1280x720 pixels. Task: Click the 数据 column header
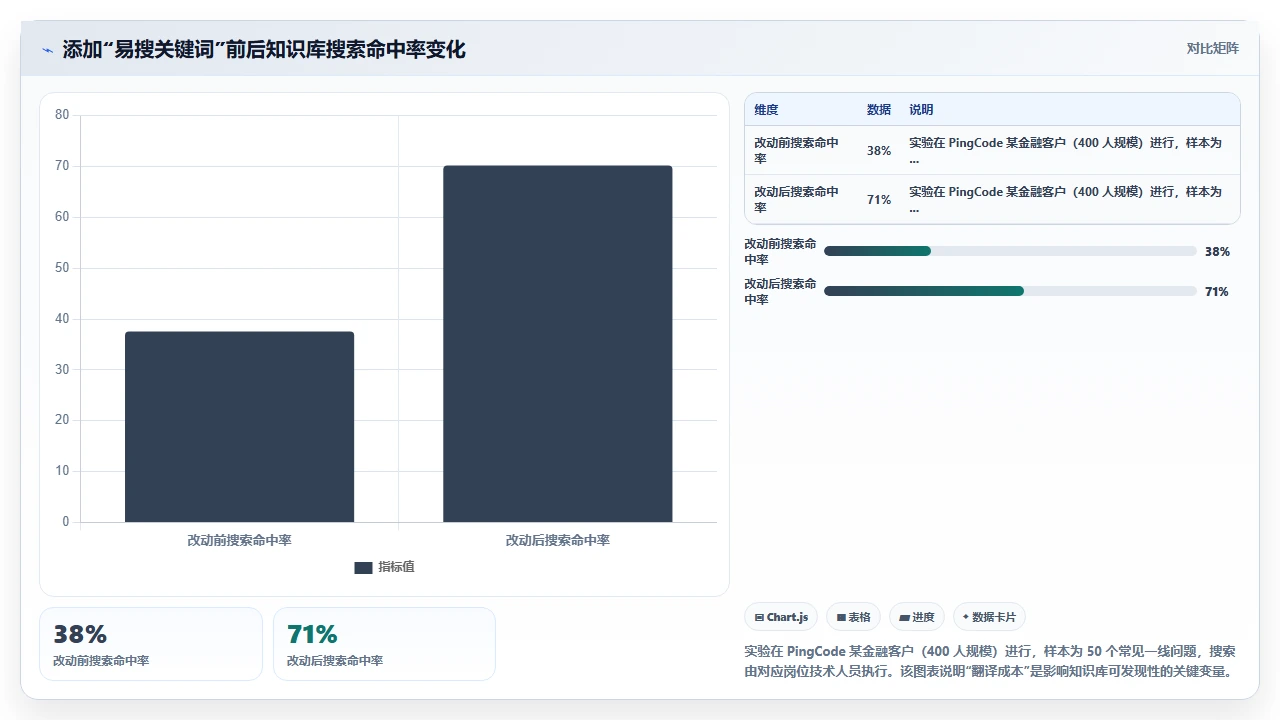click(x=879, y=110)
